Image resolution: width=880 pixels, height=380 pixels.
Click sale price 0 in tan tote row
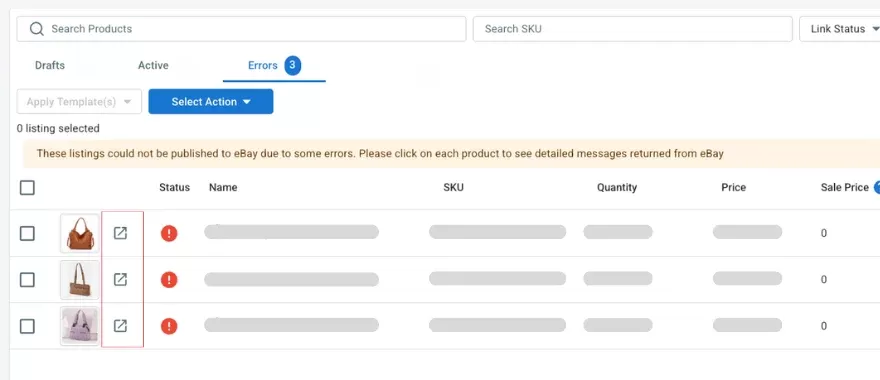pos(824,280)
